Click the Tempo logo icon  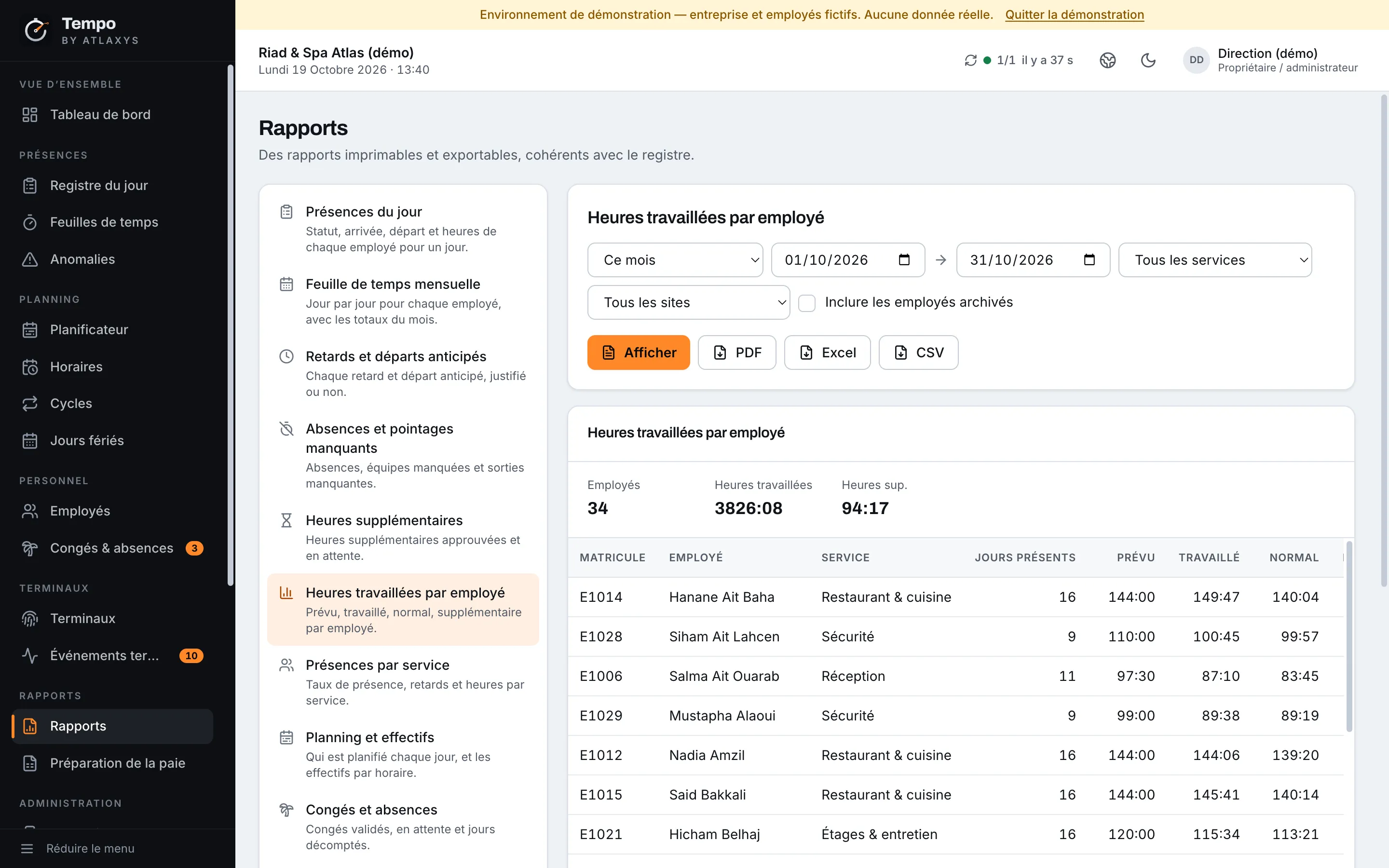tap(36, 30)
